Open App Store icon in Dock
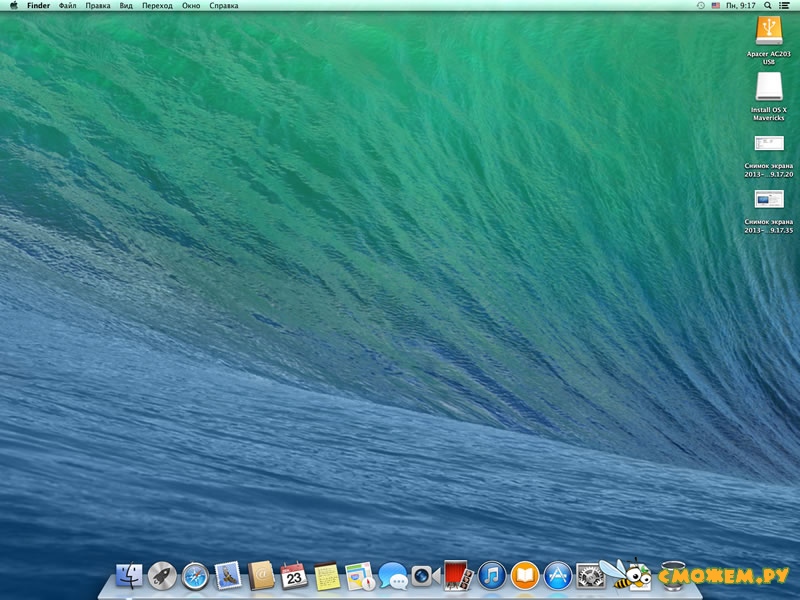 coord(558,576)
